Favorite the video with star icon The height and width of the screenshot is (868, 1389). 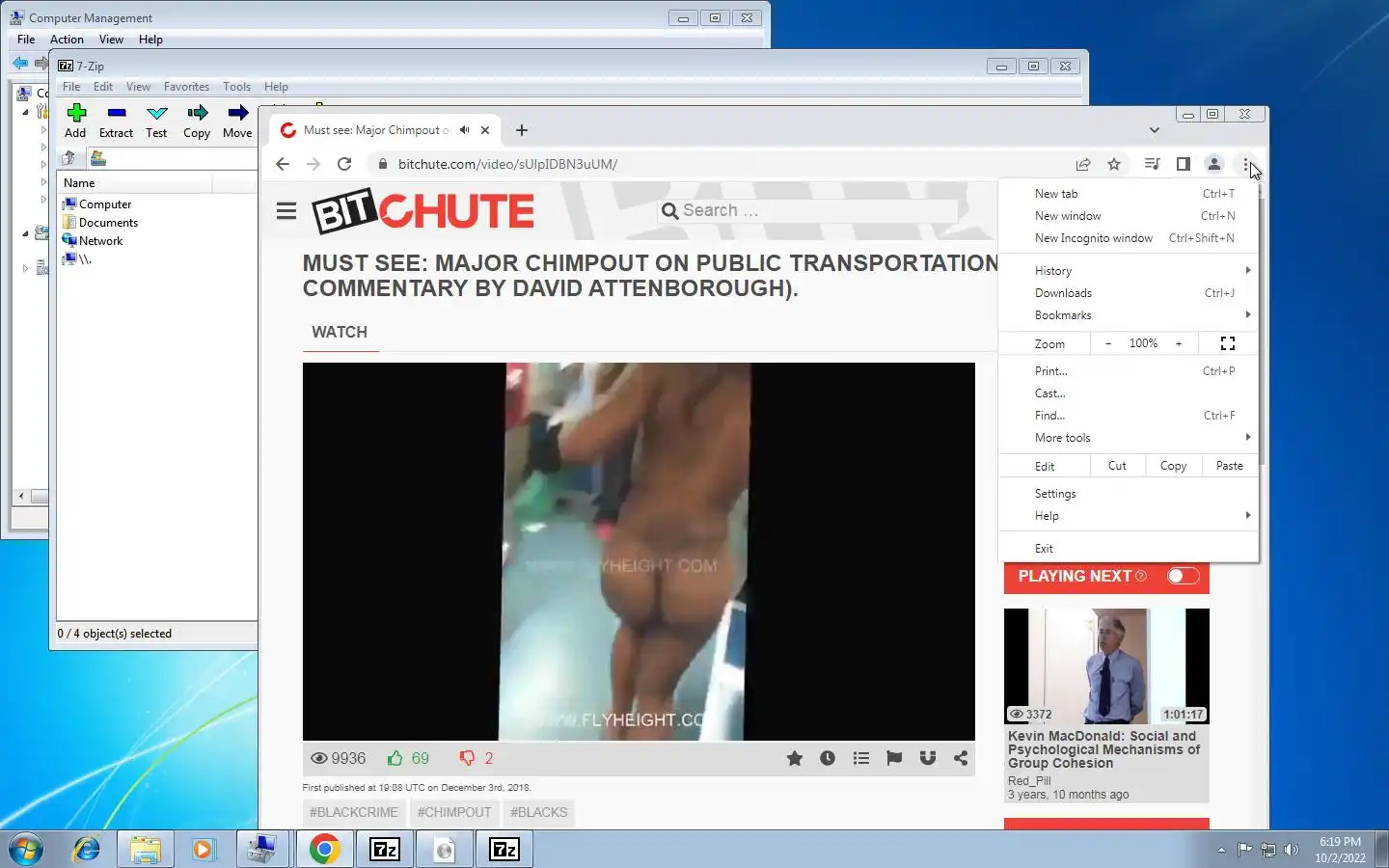tap(795, 758)
